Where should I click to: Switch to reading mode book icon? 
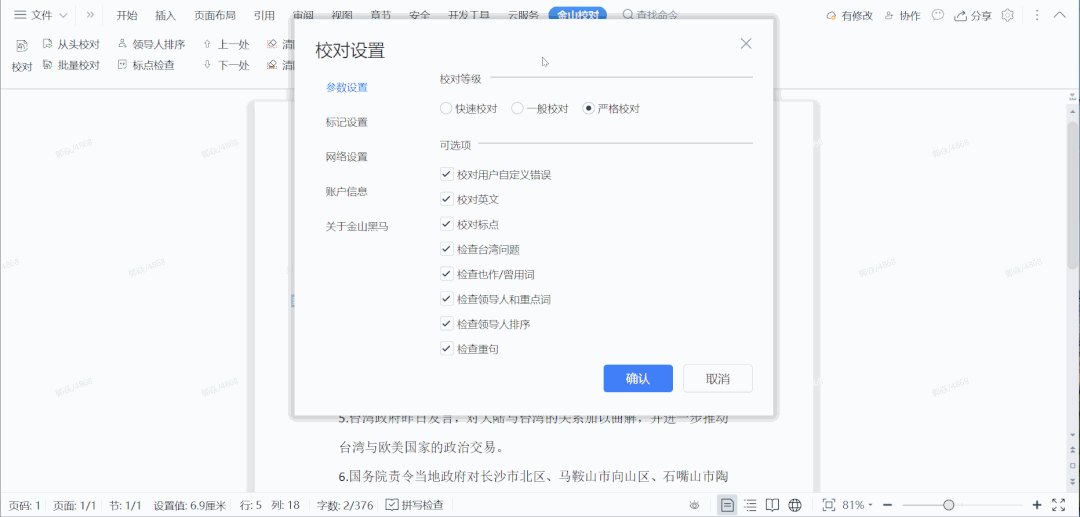(772, 505)
